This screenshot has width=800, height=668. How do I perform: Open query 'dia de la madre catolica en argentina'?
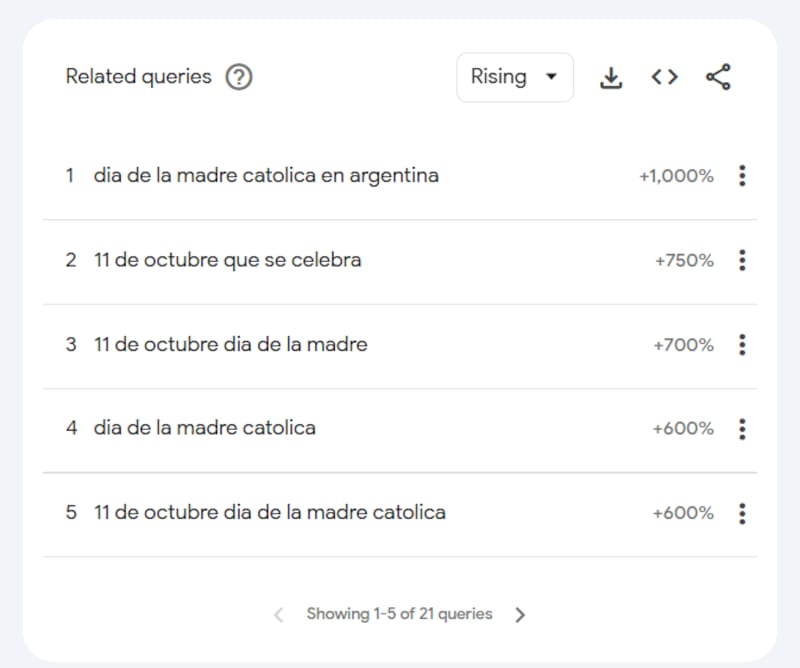click(266, 176)
